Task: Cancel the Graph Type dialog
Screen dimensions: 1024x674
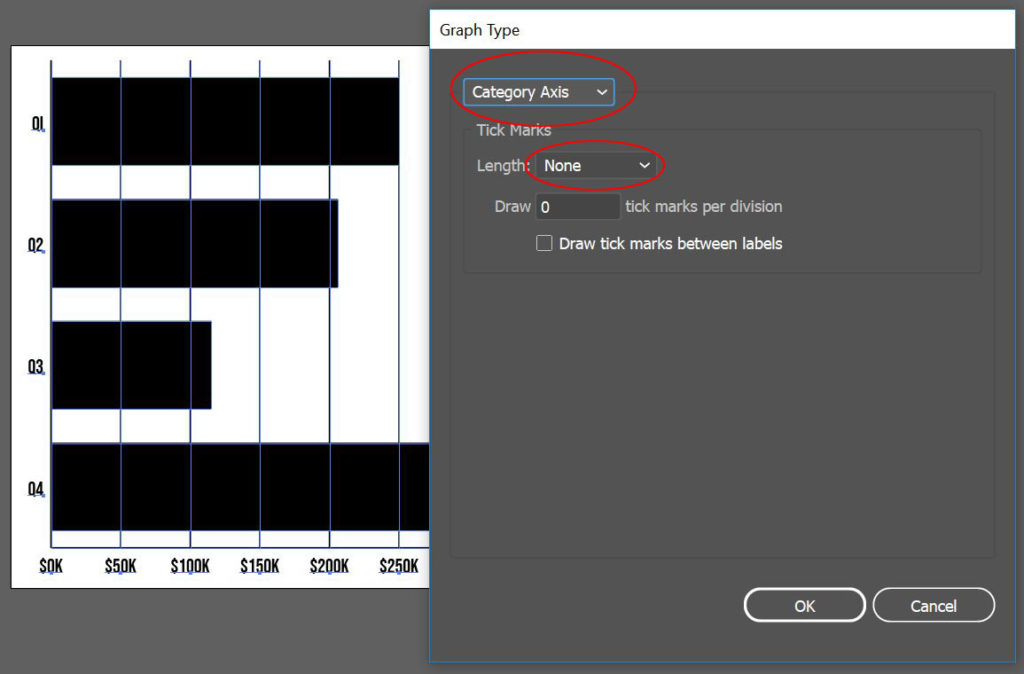Action: coord(933,605)
